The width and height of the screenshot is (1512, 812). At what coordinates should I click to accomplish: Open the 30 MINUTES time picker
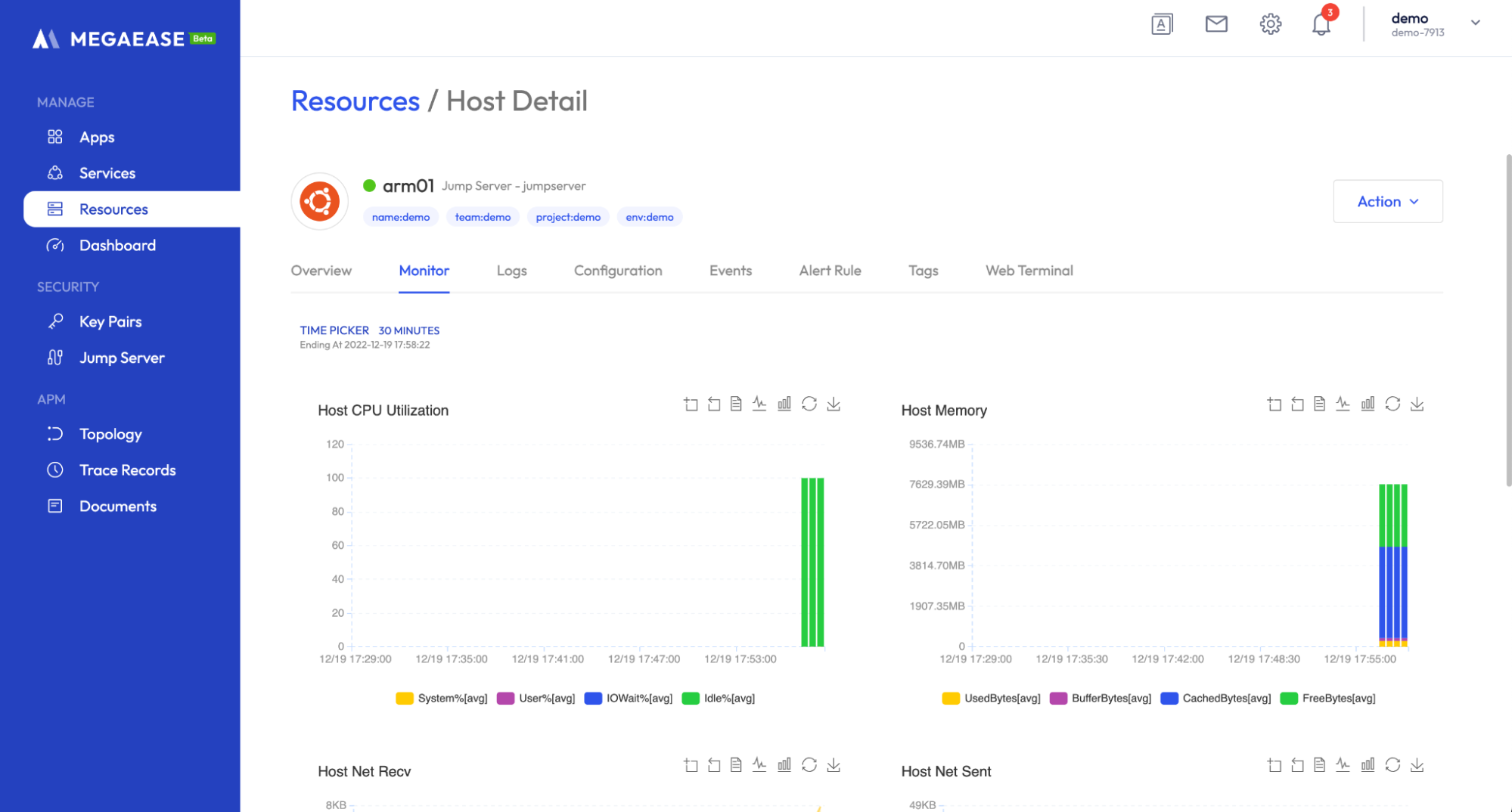click(x=408, y=330)
